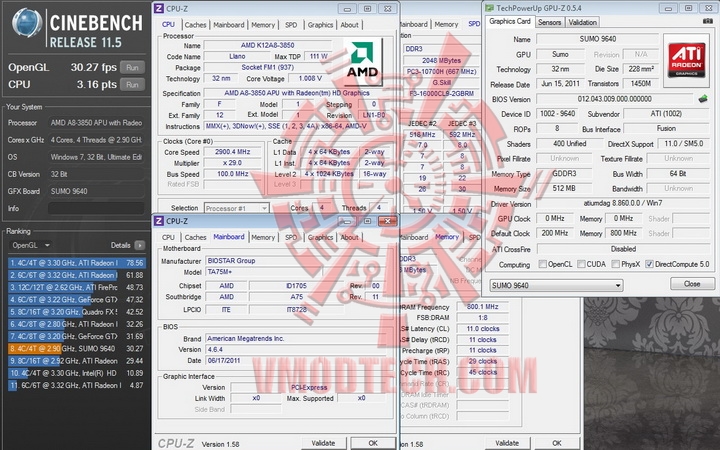720x450 pixels.
Task: Click the Core Speed value 2900.4 MHz
Action: coord(233,152)
